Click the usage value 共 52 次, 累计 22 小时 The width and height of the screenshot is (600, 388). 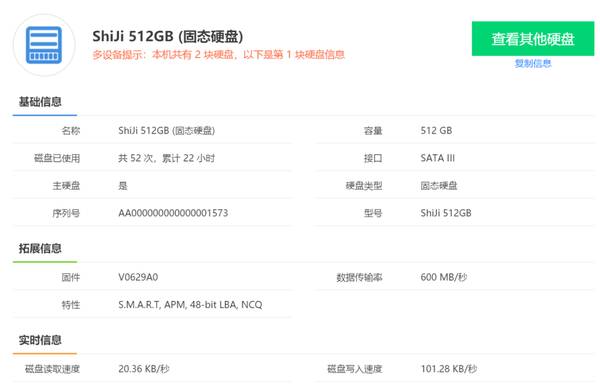click(166, 158)
